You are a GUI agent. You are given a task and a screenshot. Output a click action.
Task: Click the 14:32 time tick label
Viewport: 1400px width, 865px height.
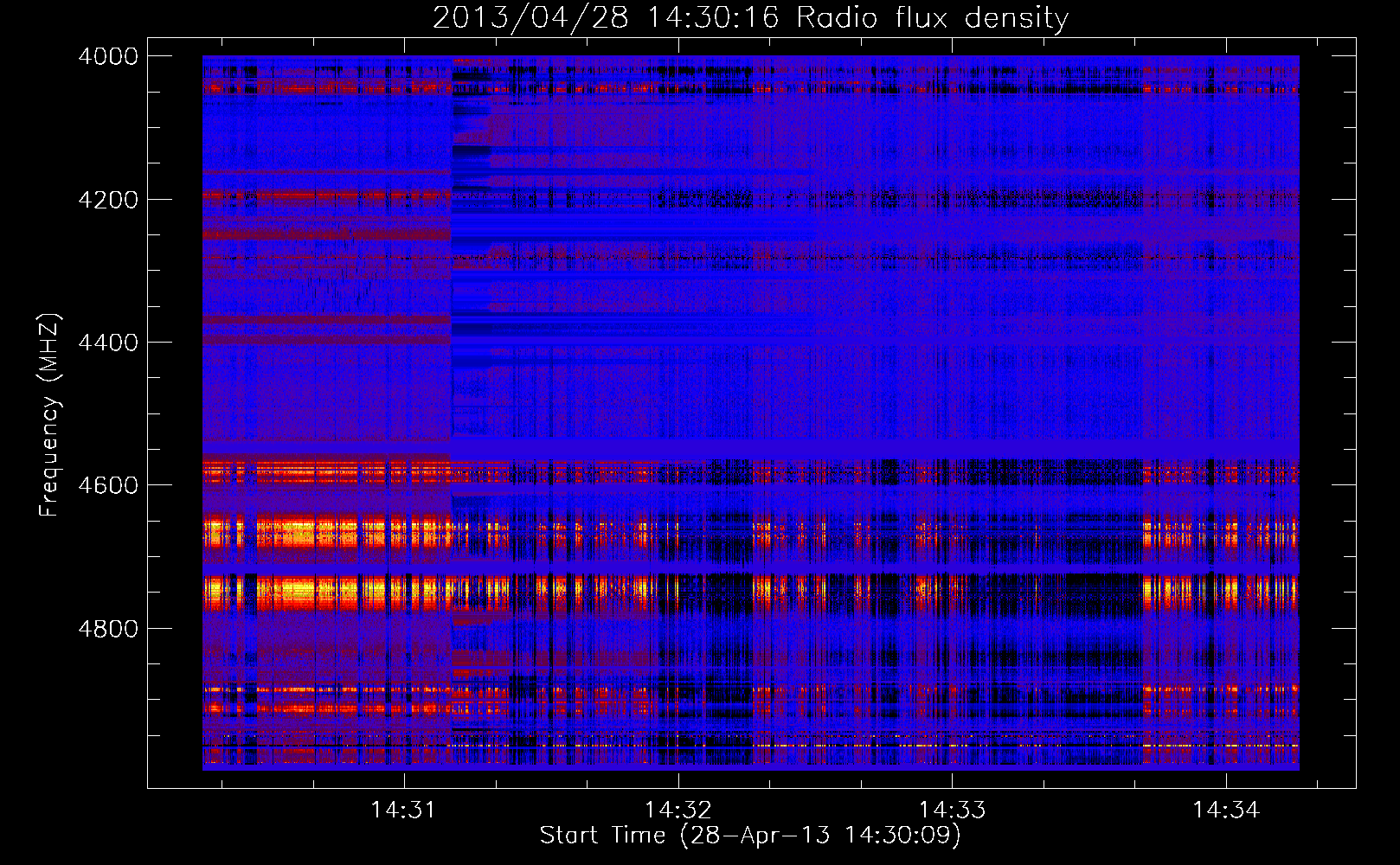678,811
